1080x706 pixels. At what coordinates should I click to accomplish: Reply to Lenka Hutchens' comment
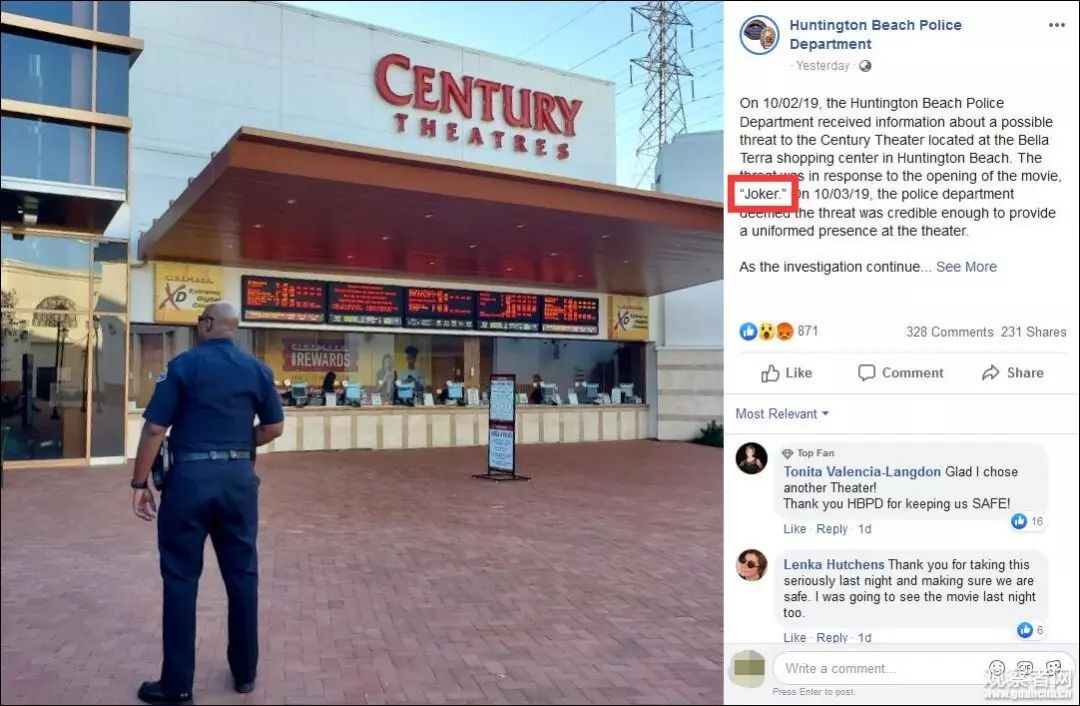(831, 638)
